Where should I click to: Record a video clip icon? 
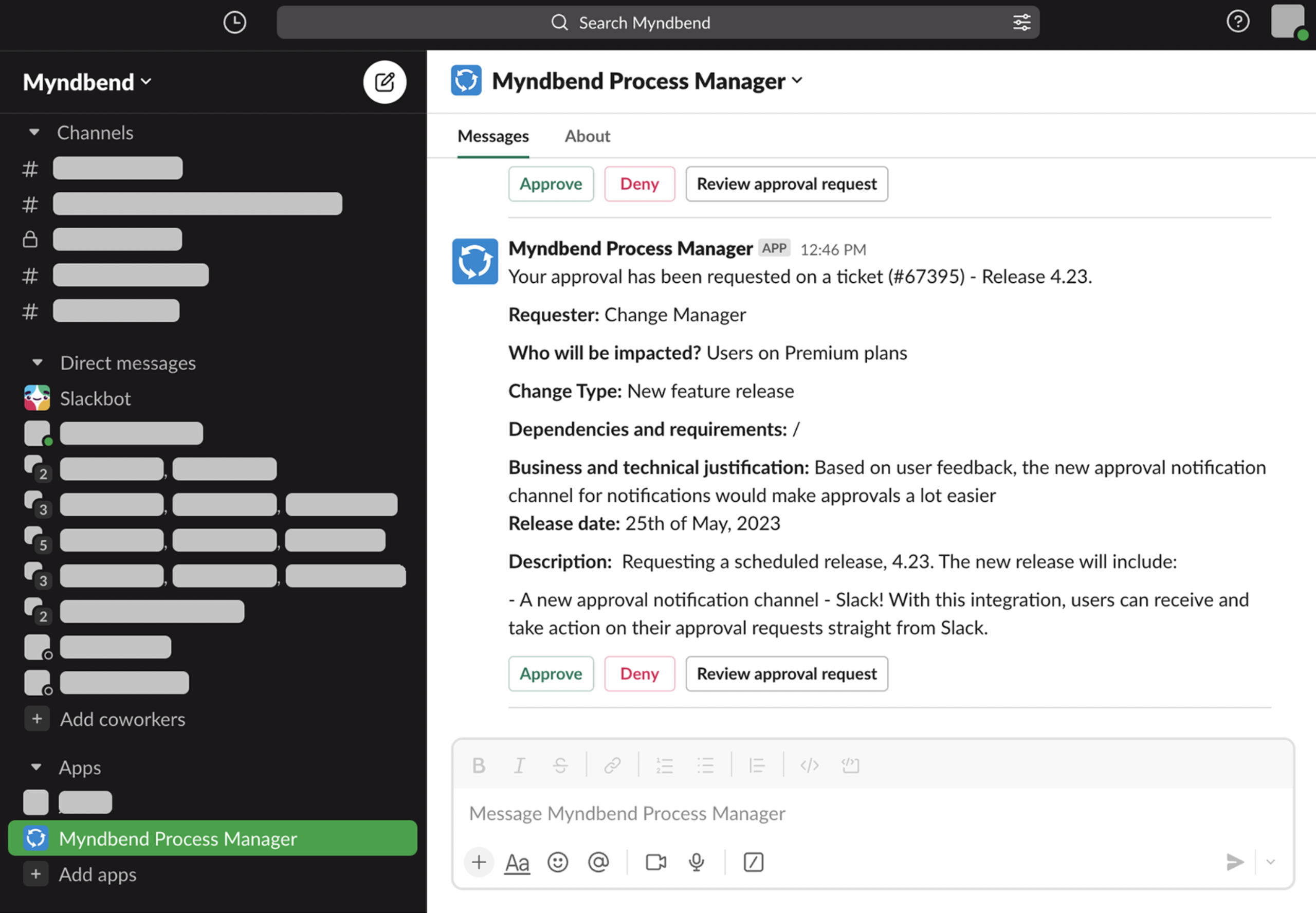[655, 862]
